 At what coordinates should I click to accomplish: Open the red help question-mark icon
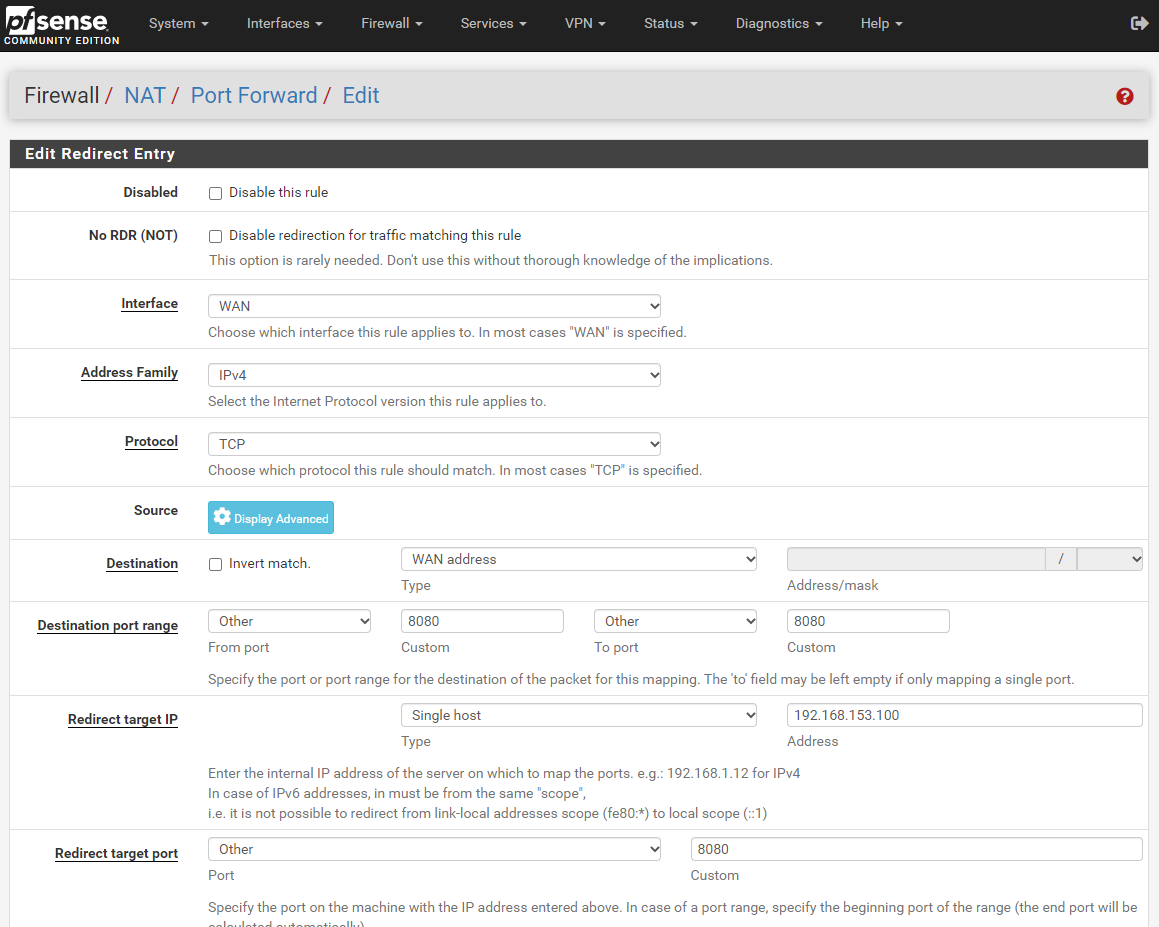point(1124,96)
